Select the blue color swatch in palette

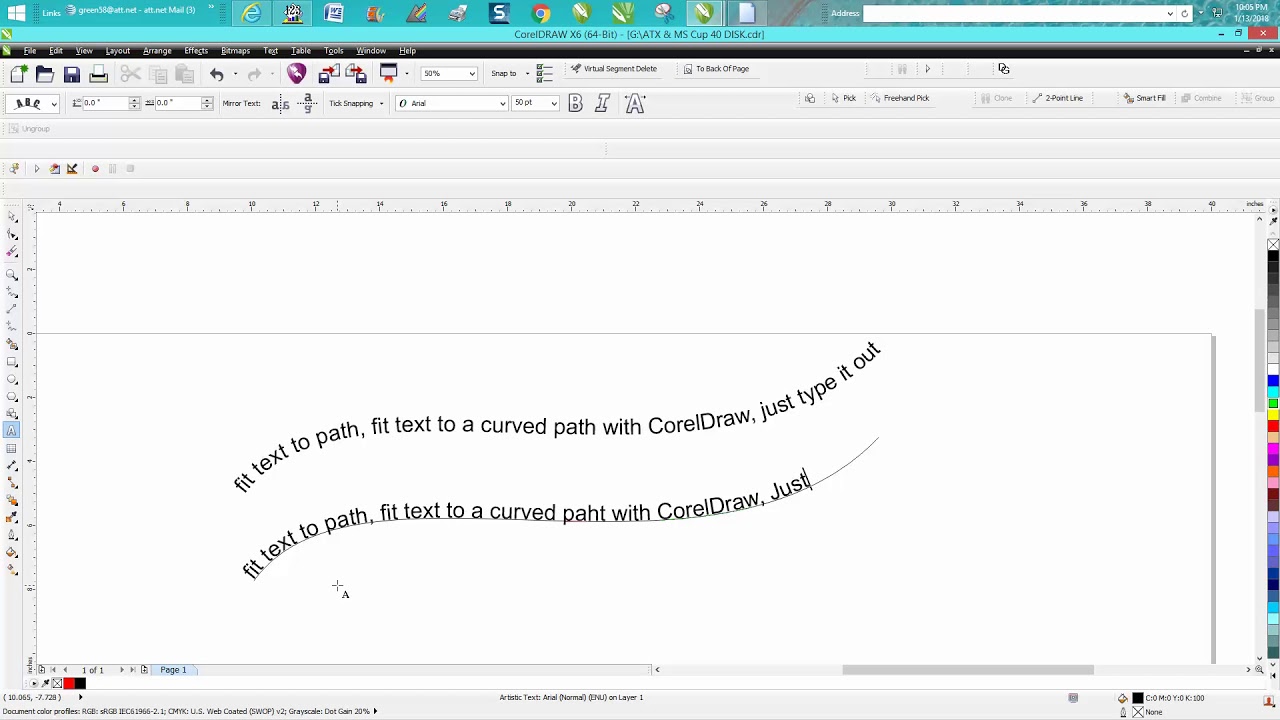[x=1273, y=381]
